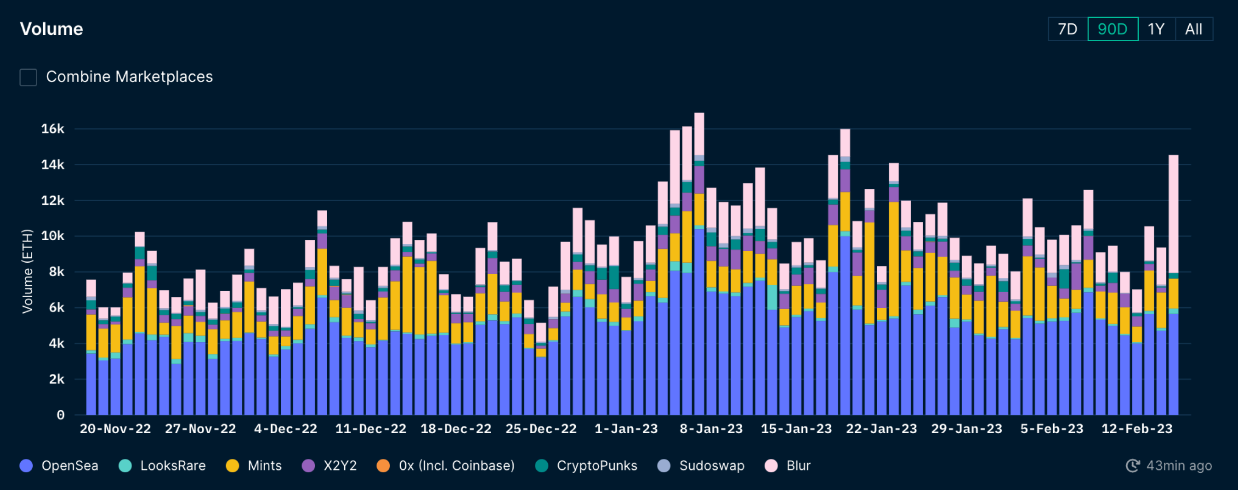Switch to the 7D time range
The height and width of the screenshot is (490, 1238).
[x=1068, y=29]
